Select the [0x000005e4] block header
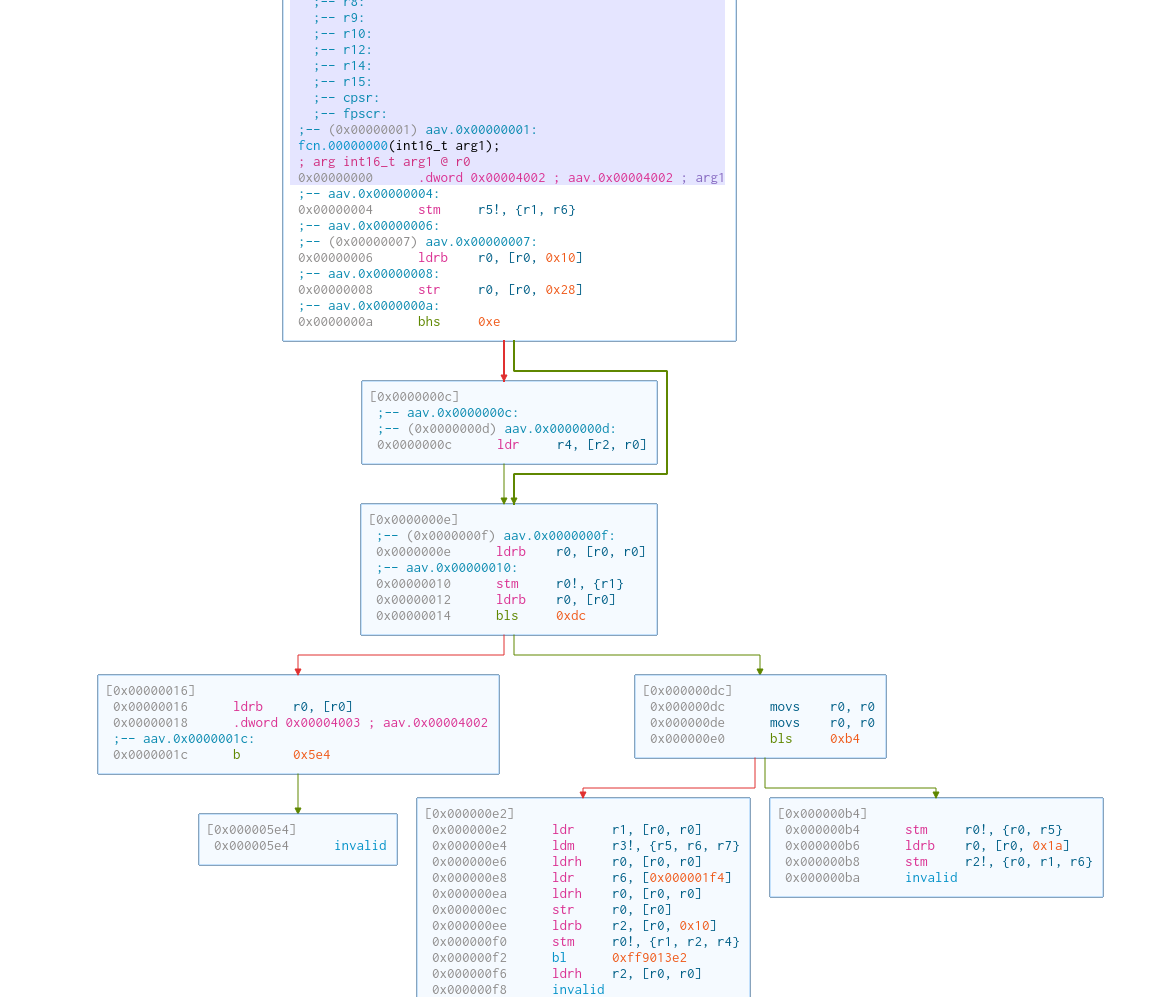Screen dimensions: 1158x997 tap(251, 829)
